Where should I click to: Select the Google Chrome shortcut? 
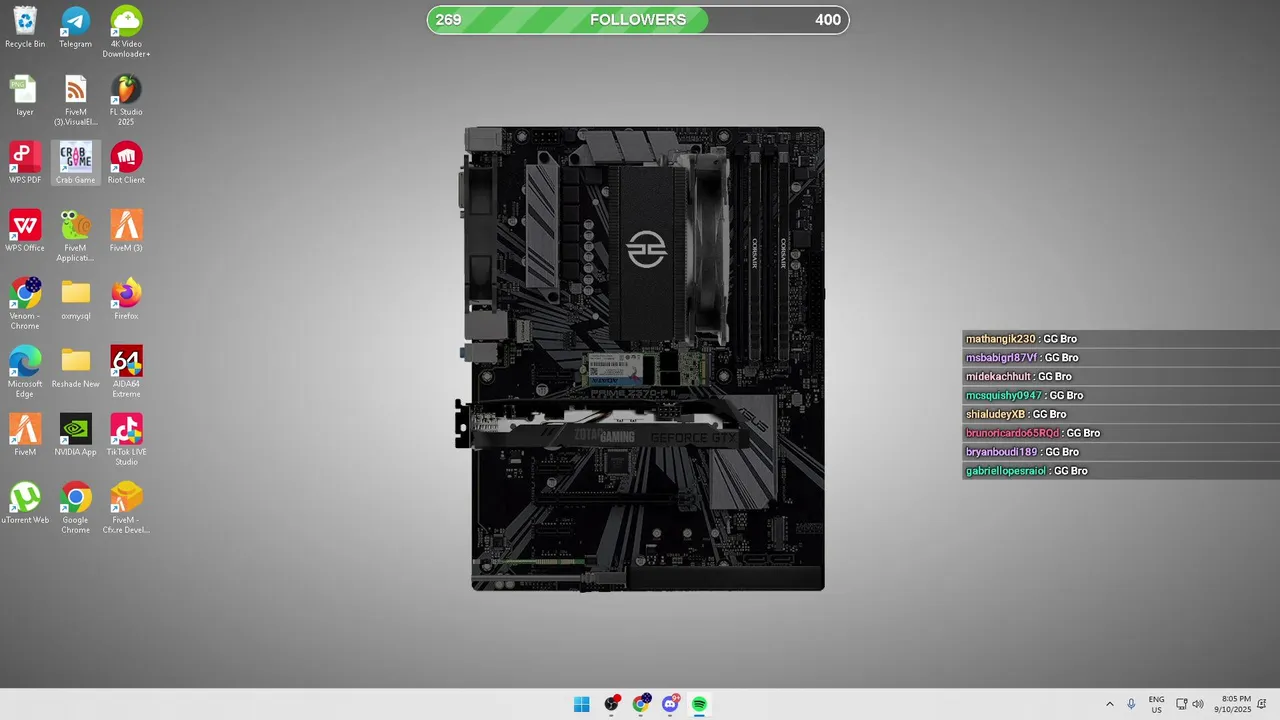[76, 508]
